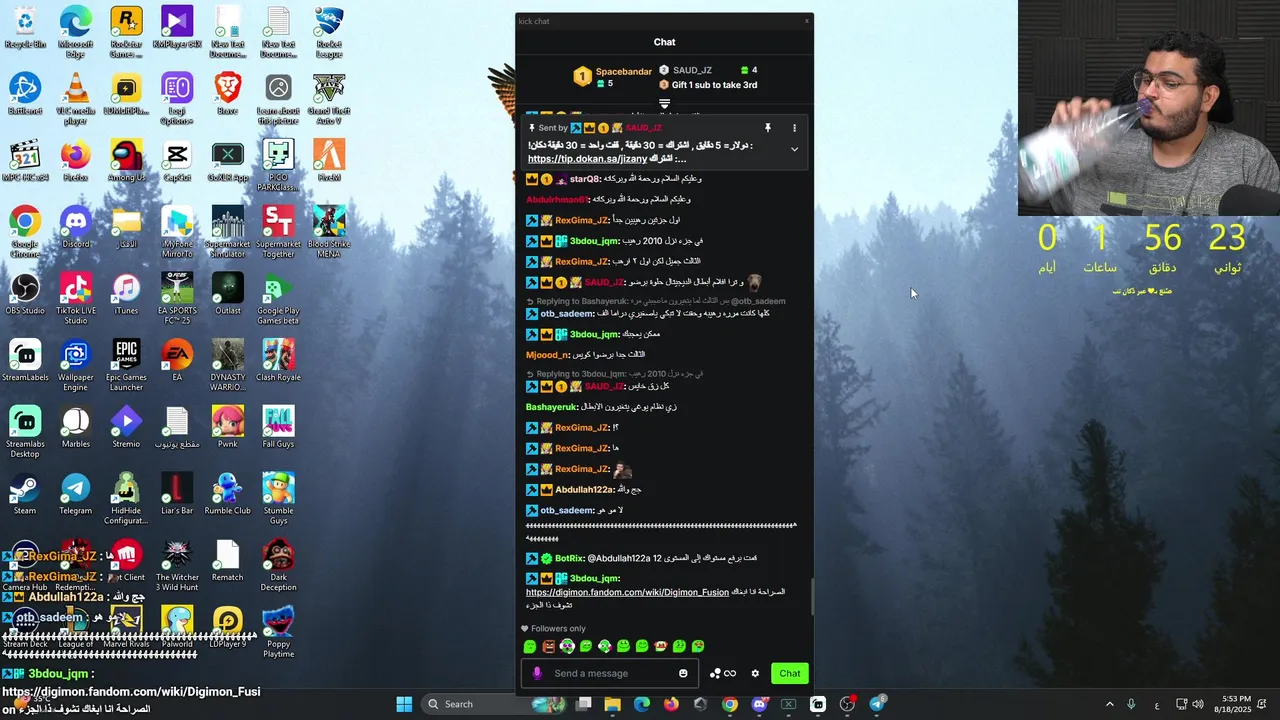Open Stumble Guys desktop icon
1280x720 pixels.
tap(278, 498)
